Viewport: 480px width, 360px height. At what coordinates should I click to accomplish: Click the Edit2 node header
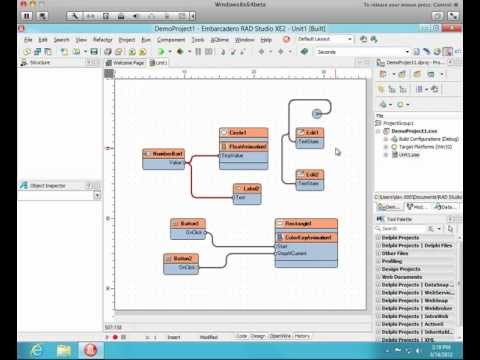[x=310, y=174]
